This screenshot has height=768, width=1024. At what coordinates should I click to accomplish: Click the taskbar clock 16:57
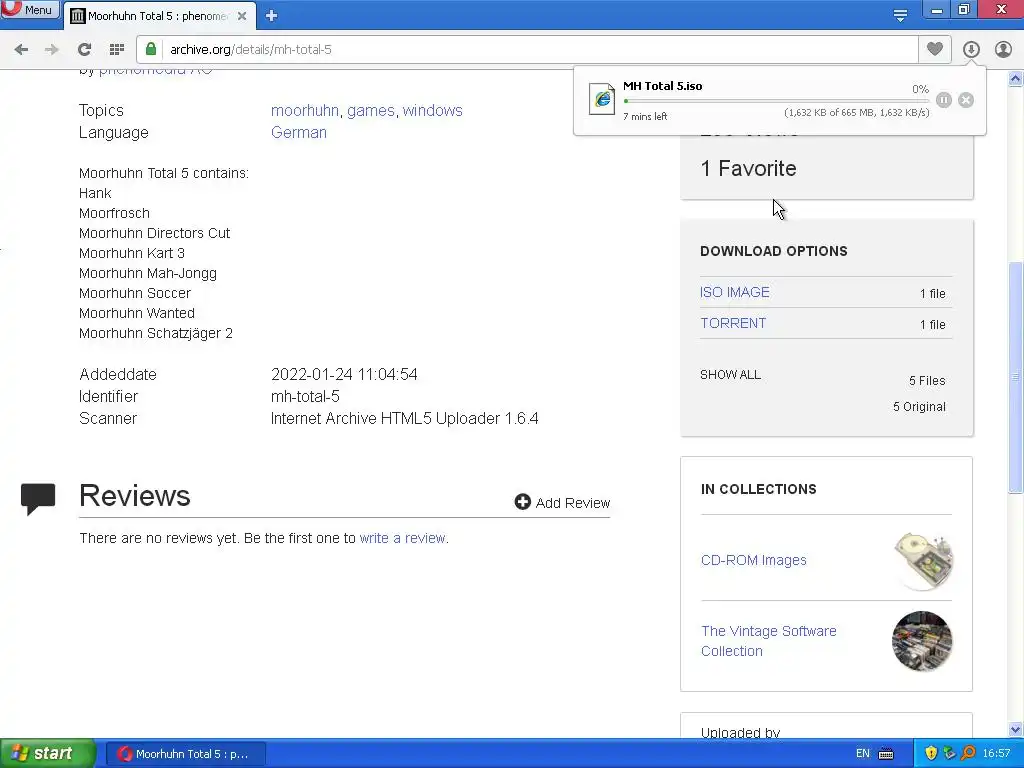tap(996, 754)
